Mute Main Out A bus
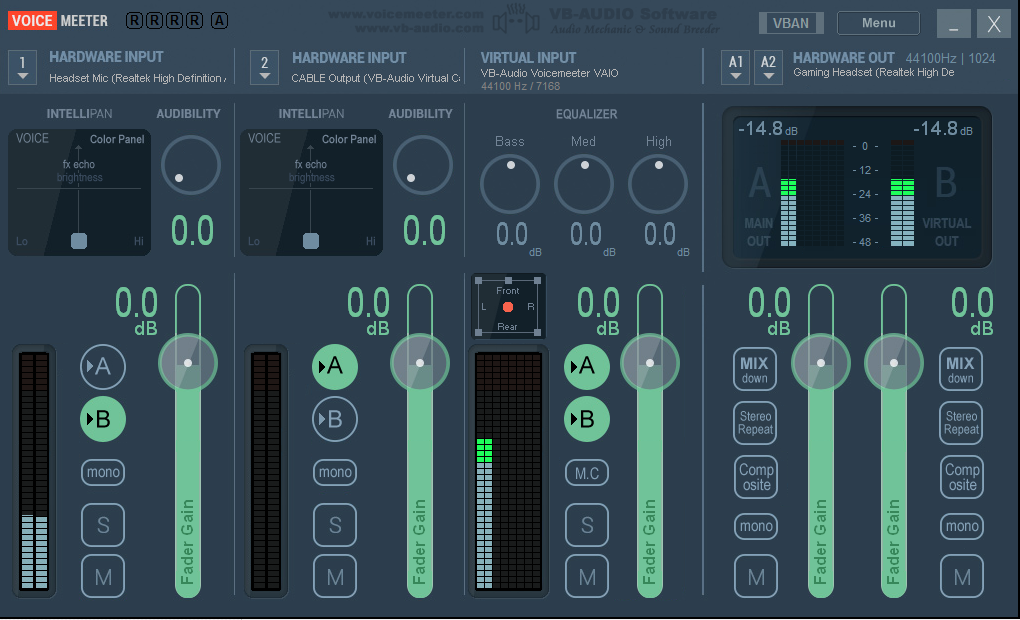The height and width of the screenshot is (620, 1020). point(755,576)
